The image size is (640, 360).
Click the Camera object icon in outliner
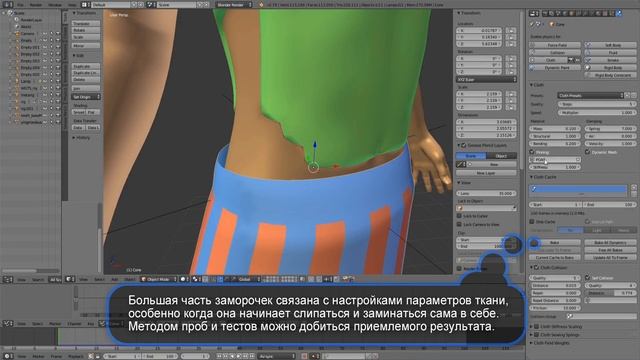(x=18, y=33)
